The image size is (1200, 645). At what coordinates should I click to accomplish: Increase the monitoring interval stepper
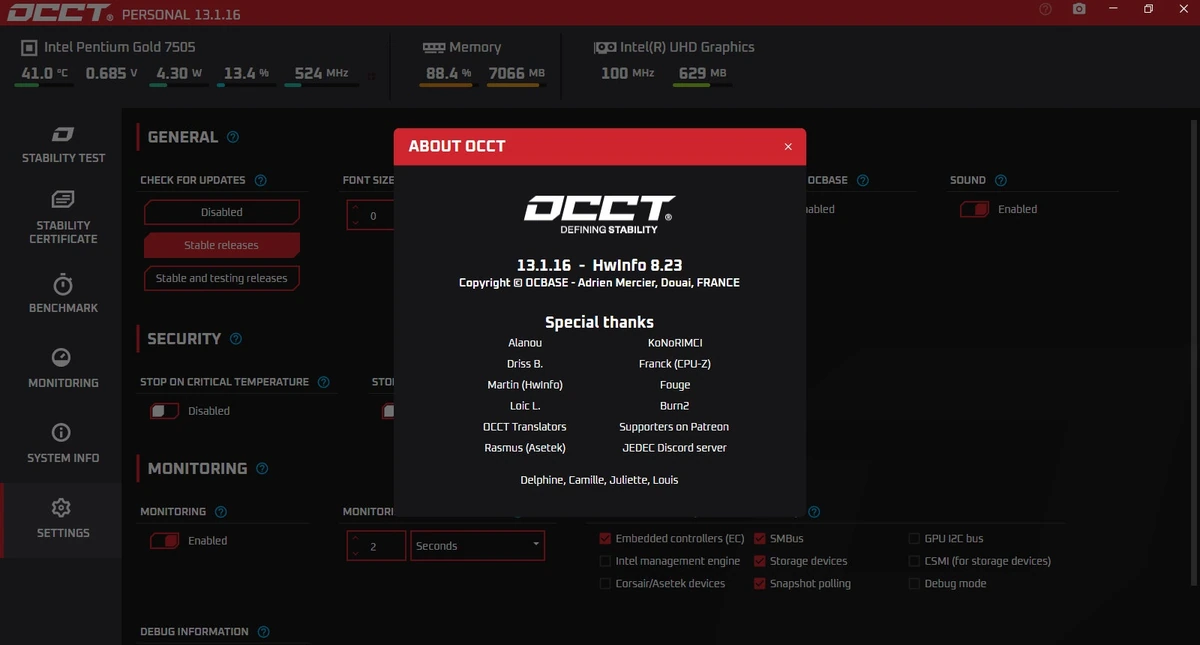coord(355,539)
